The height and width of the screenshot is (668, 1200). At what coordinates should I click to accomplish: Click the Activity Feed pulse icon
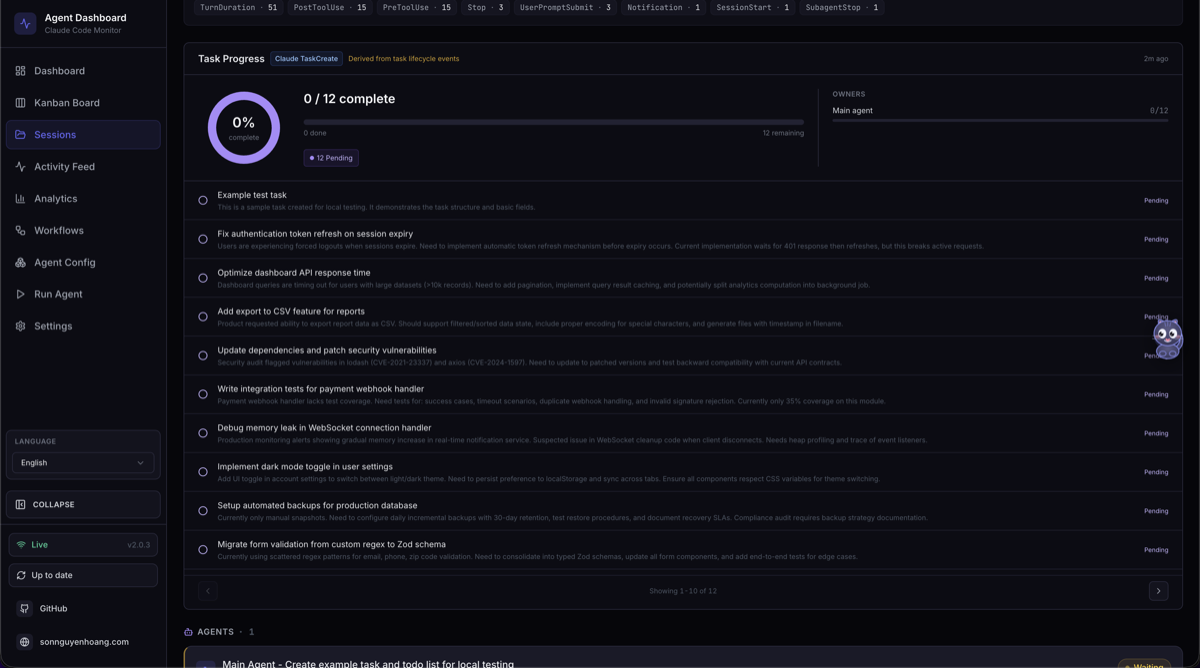(x=20, y=167)
